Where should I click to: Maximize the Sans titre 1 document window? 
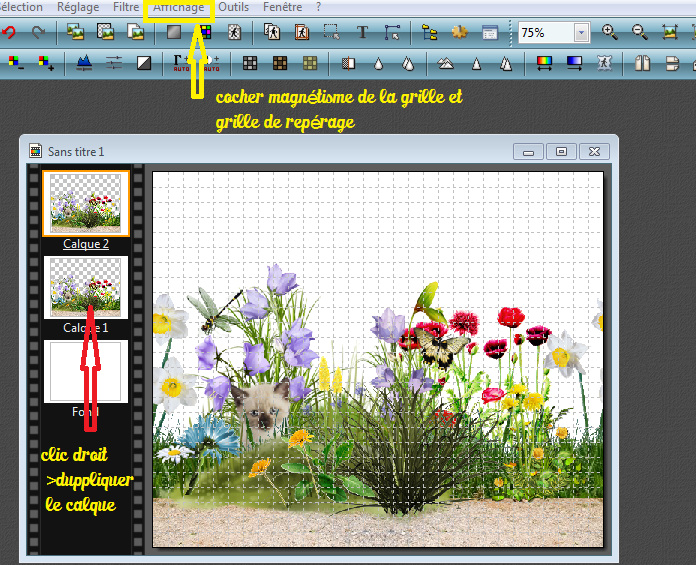click(x=561, y=152)
